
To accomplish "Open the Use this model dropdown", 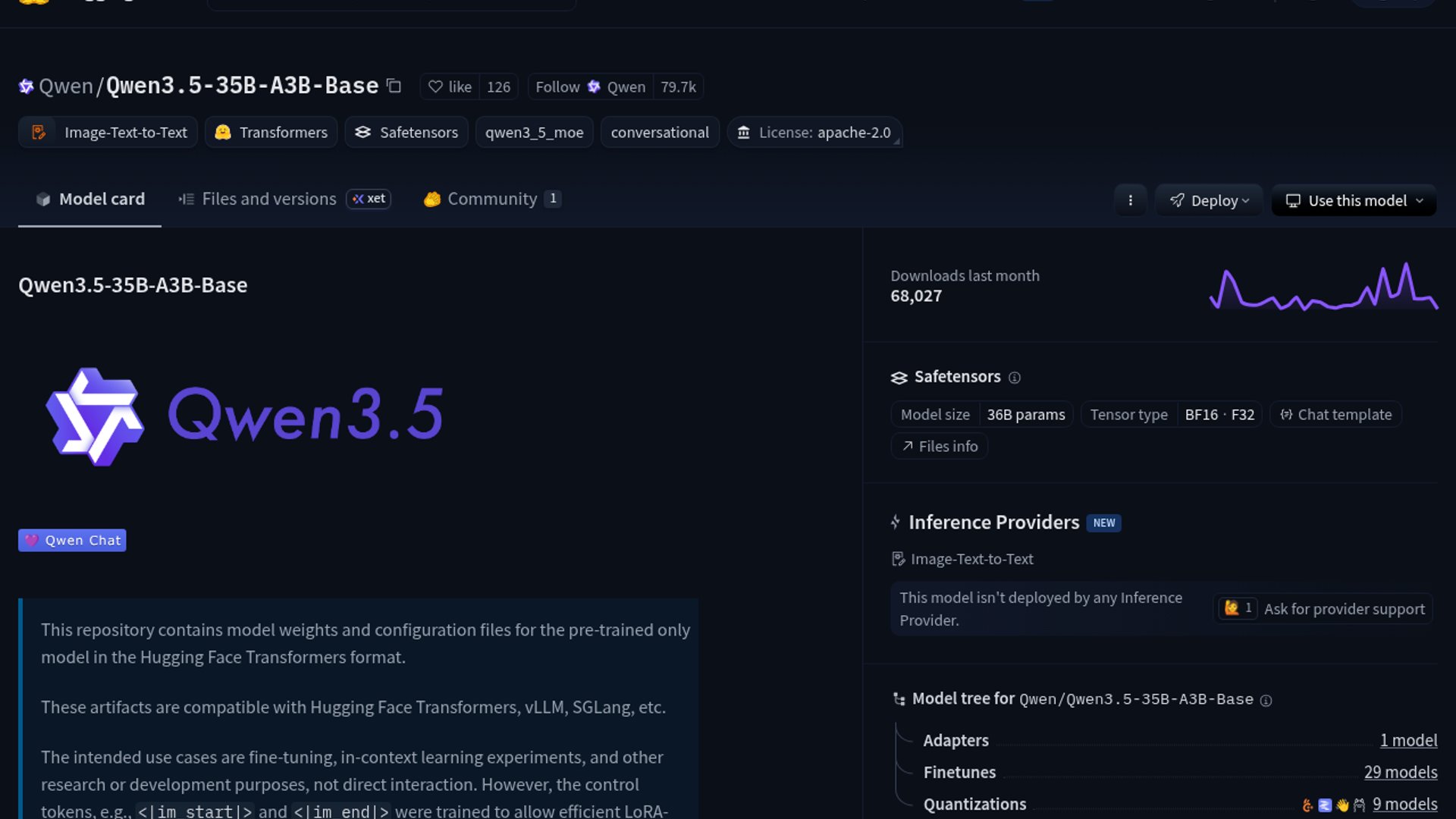I will point(1354,200).
